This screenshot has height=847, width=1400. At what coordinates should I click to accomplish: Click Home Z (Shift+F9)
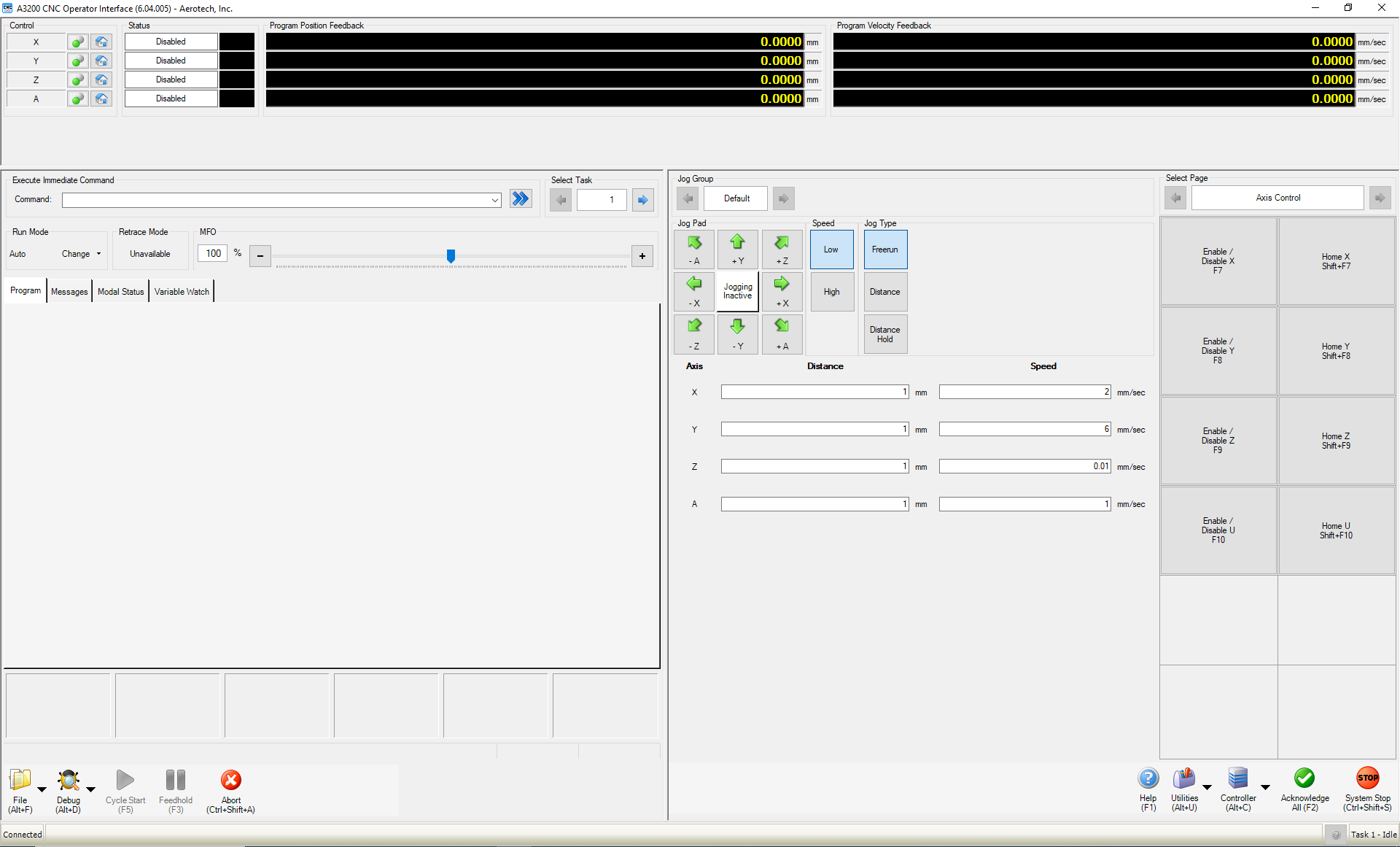pyautogui.click(x=1337, y=441)
